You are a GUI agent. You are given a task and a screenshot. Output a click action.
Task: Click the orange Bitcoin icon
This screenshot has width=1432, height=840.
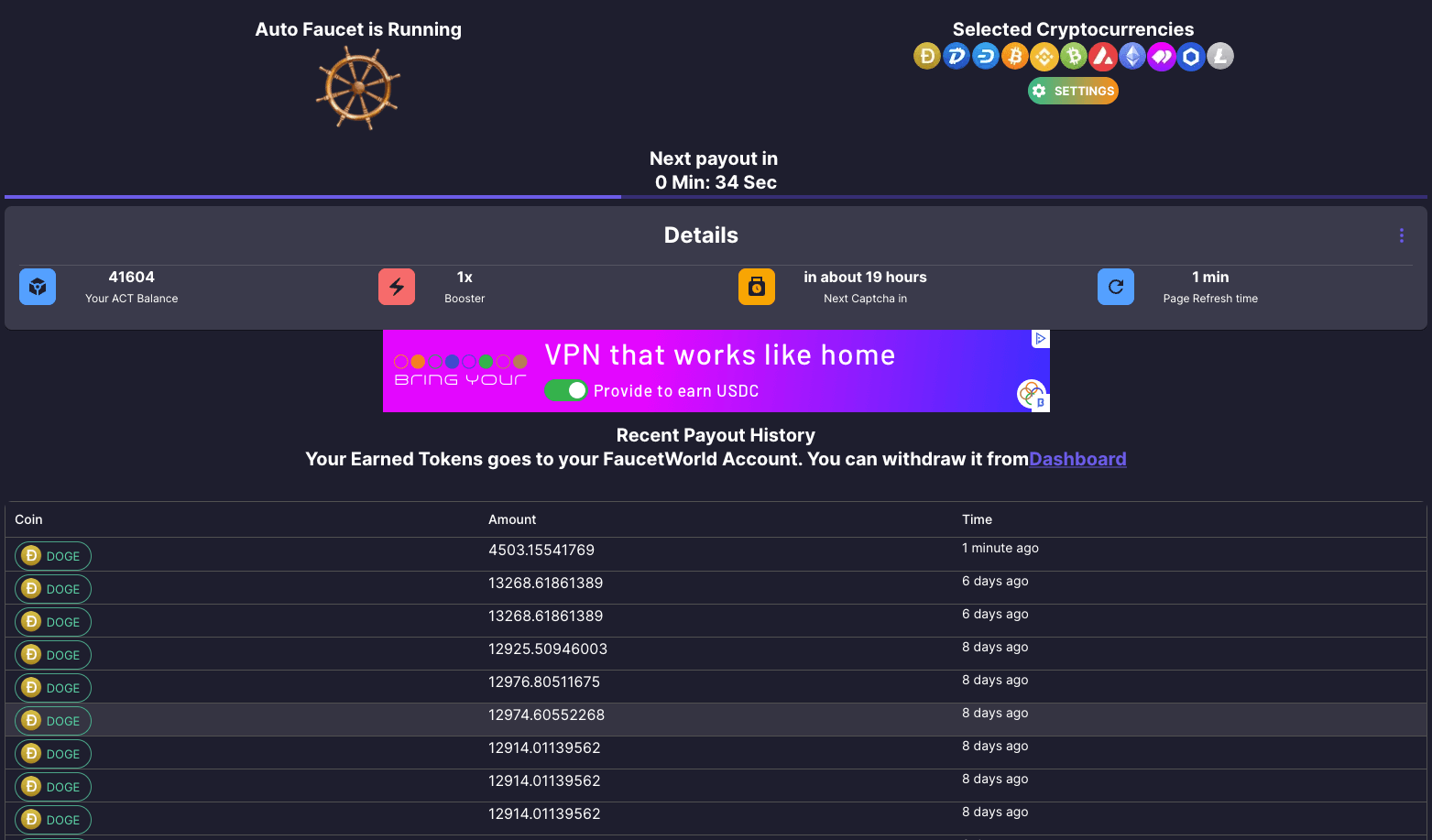[x=1014, y=57]
